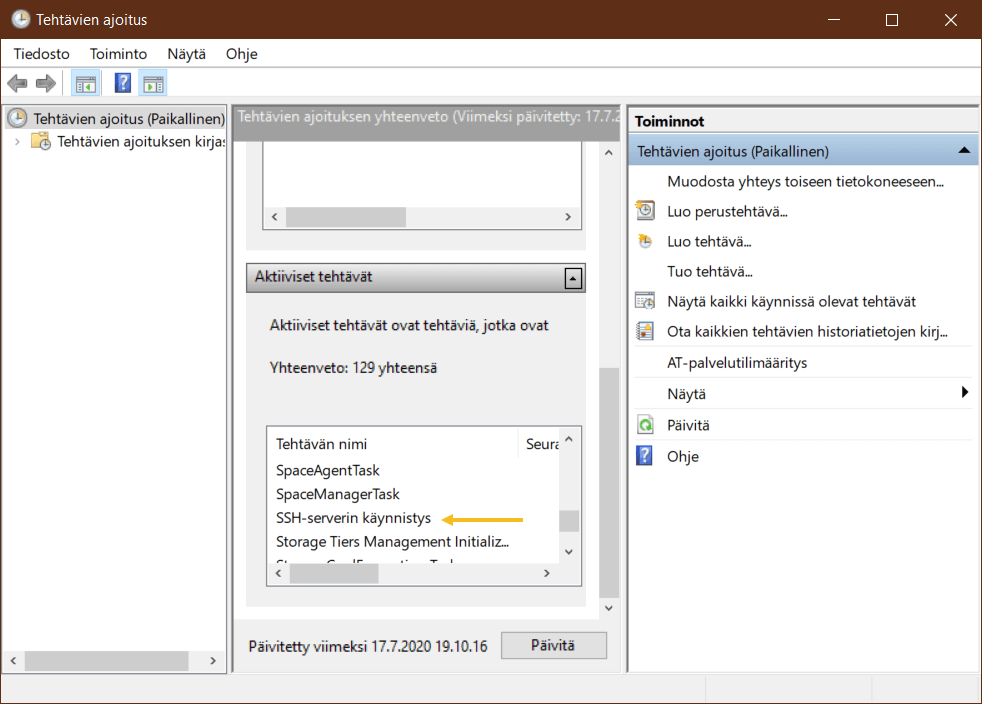
Task: Click Tuo tehtävä... action link
Action: pyautogui.click(x=709, y=271)
